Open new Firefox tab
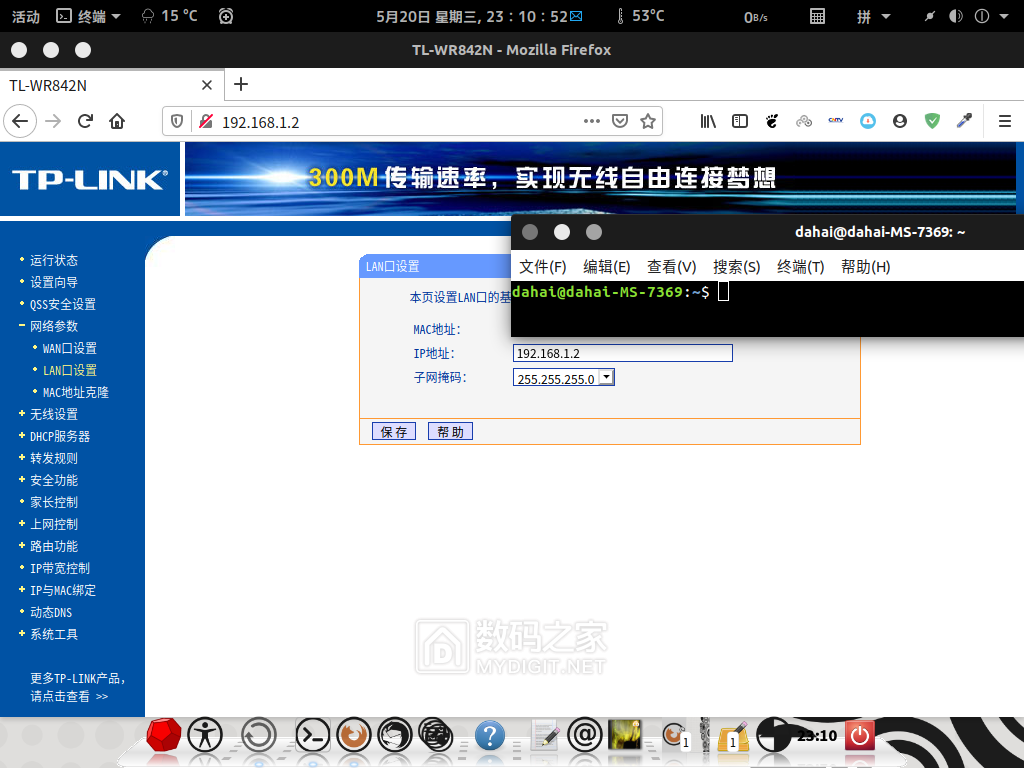This screenshot has height=768, width=1024. [241, 84]
